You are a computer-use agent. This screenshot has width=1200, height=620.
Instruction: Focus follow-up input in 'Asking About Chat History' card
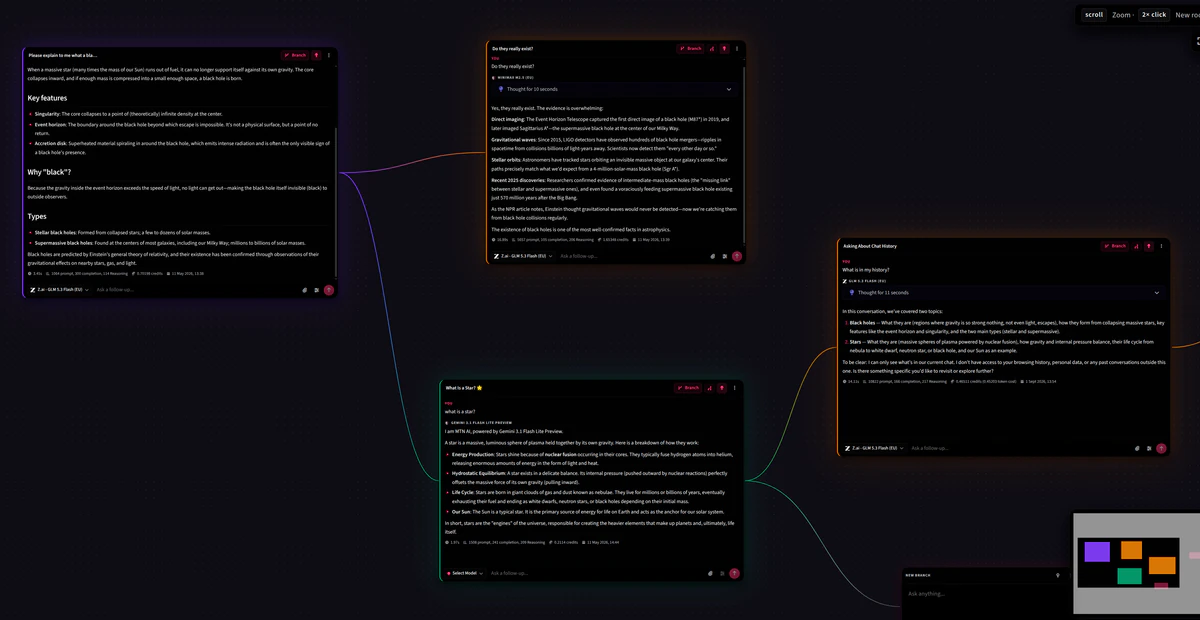(x=1020, y=448)
